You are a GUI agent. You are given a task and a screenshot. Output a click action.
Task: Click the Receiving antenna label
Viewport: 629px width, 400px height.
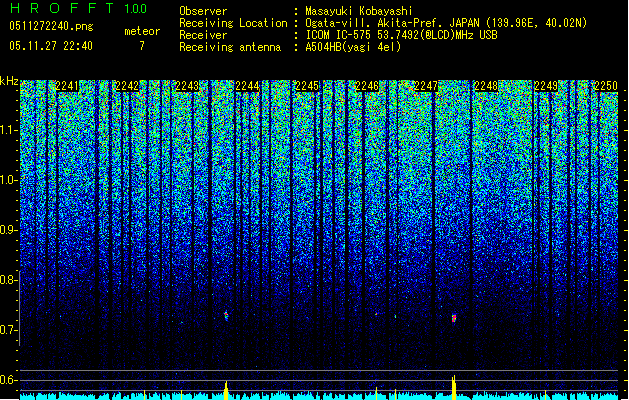[x=230, y=47]
